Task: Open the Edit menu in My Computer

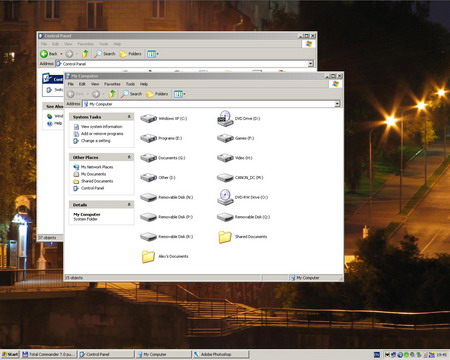Action: (82, 84)
